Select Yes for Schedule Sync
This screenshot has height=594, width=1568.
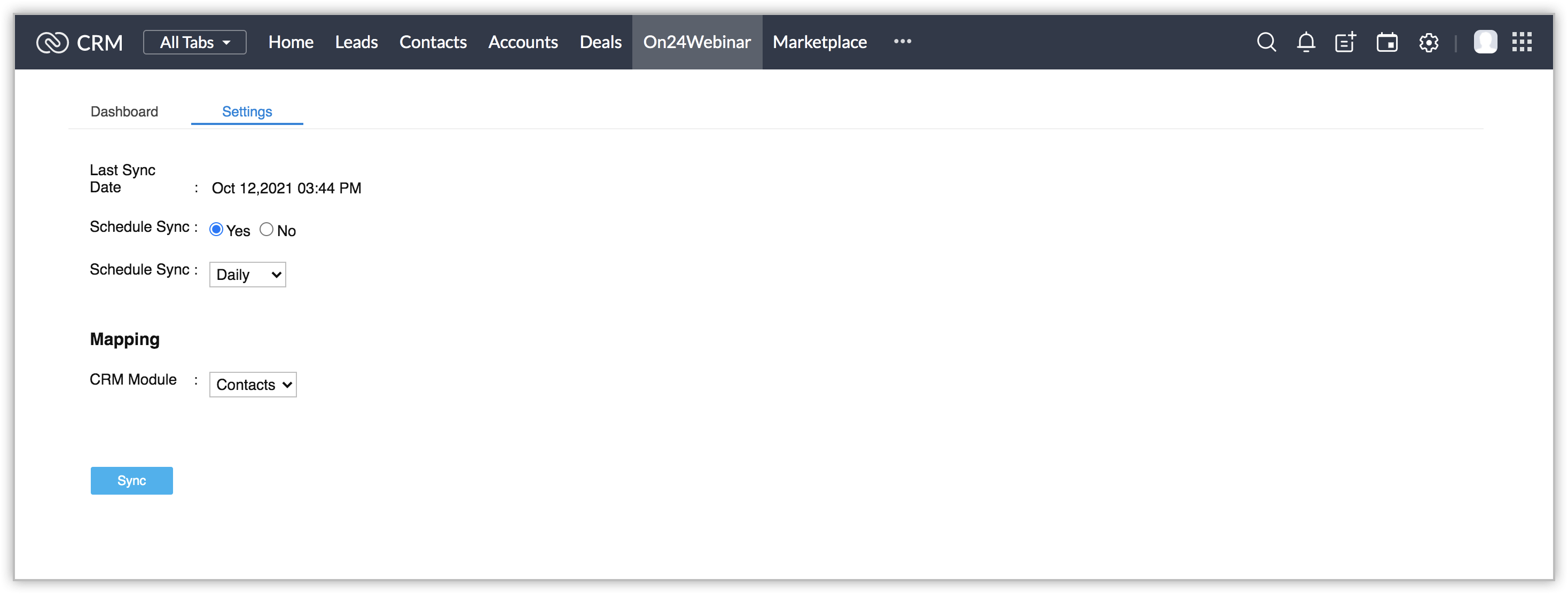tap(216, 230)
